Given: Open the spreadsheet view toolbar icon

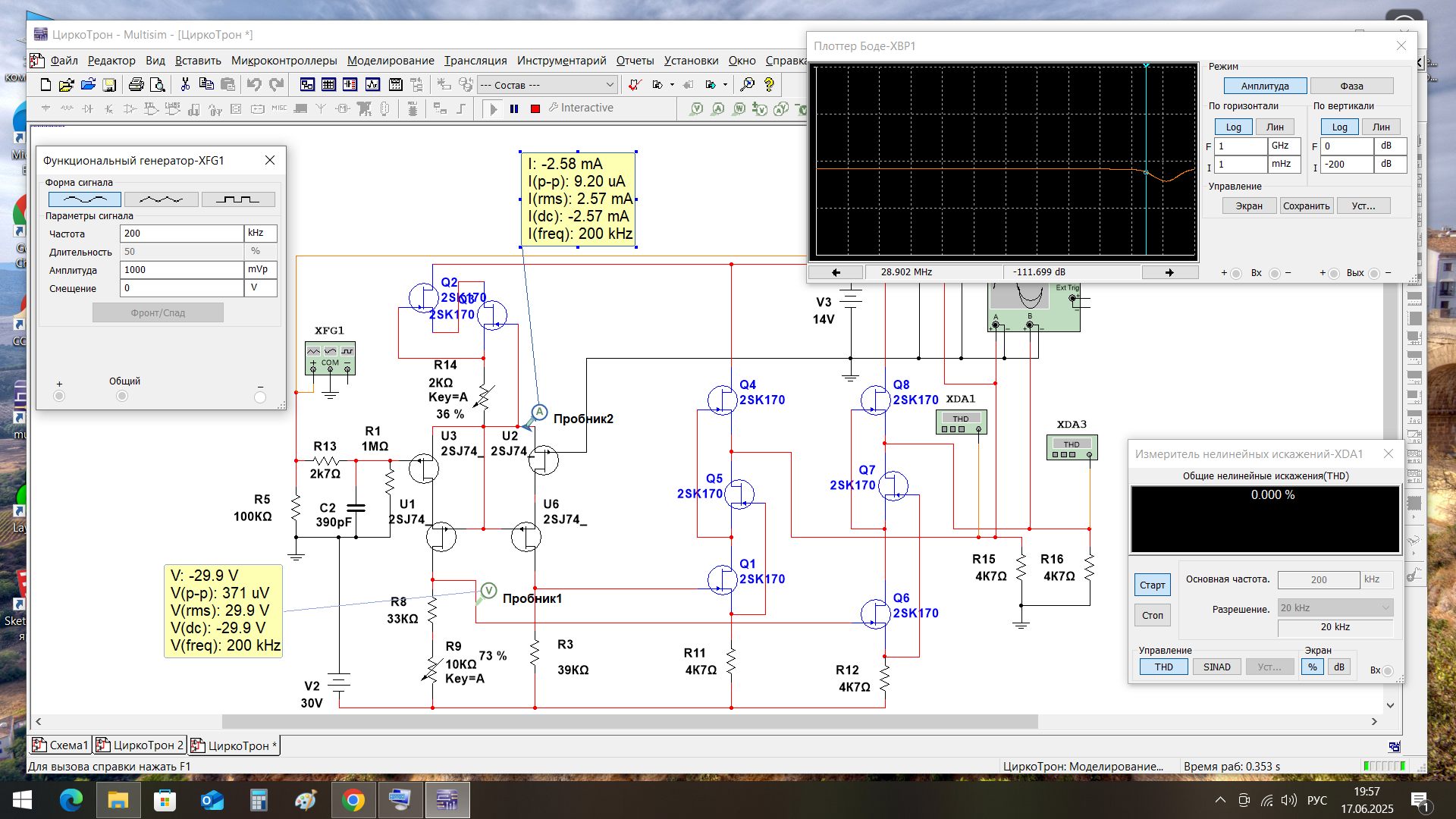Looking at the screenshot, I should click(328, 84).
